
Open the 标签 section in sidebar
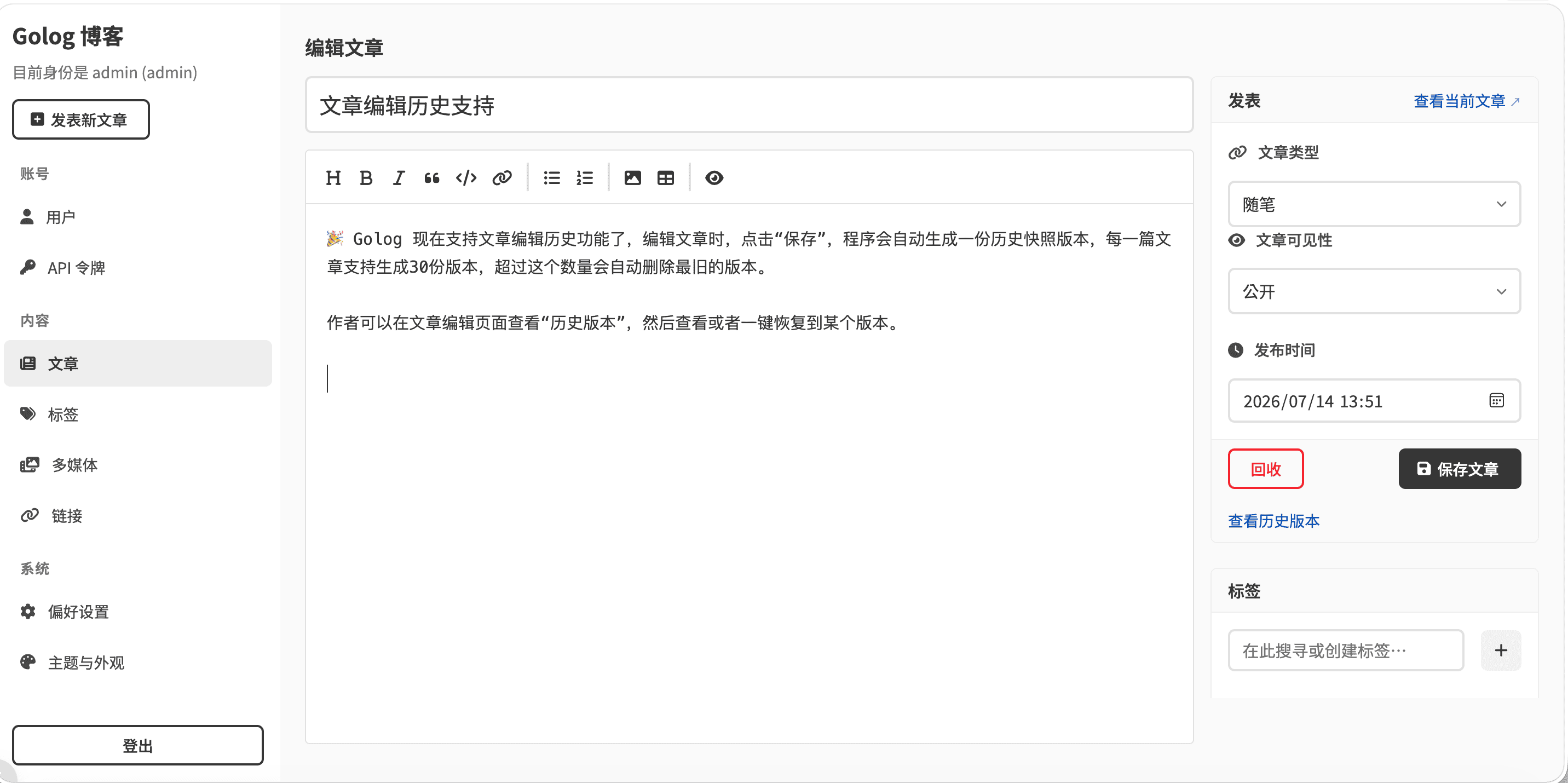click(x=137, y=414)
